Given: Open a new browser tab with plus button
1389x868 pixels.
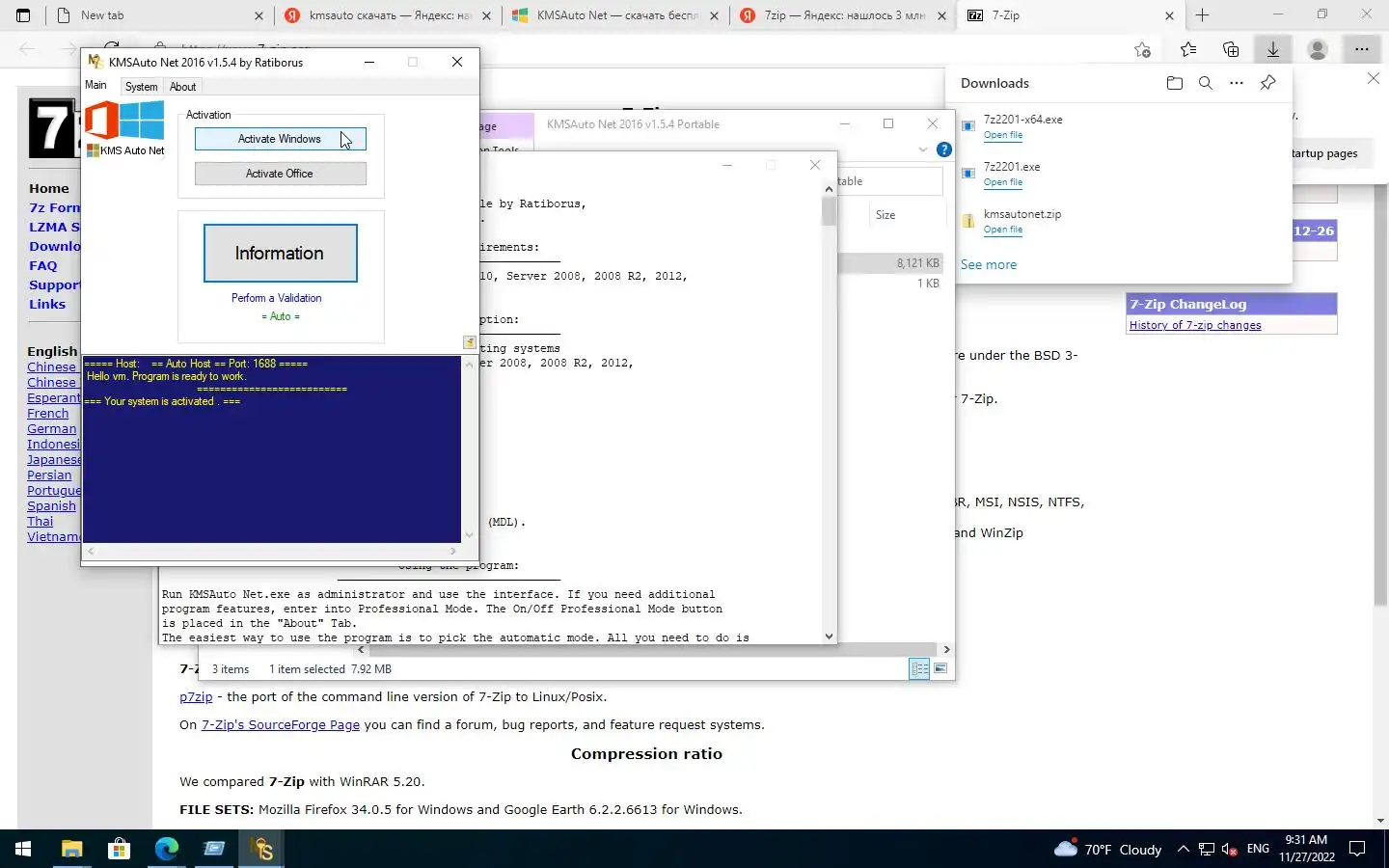Looking at the screenshot, I should point(1202,15).
